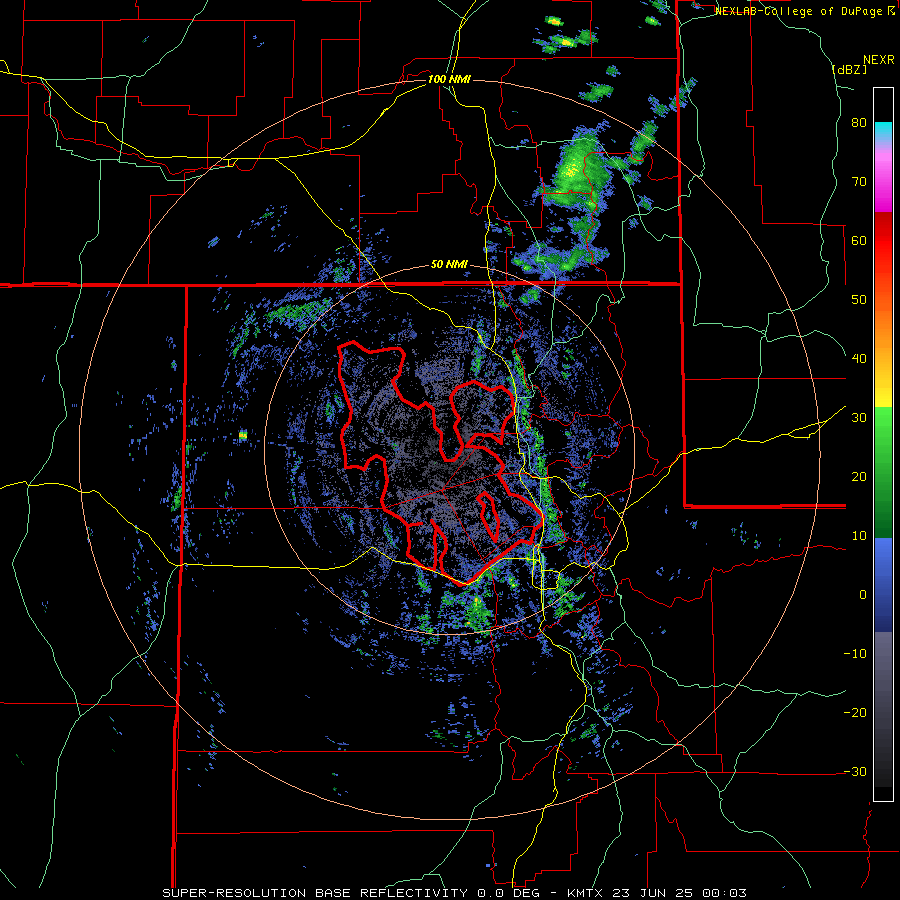900x900 pixels.
Task: Click the green band of the color bar
Action: click(883, 472)
